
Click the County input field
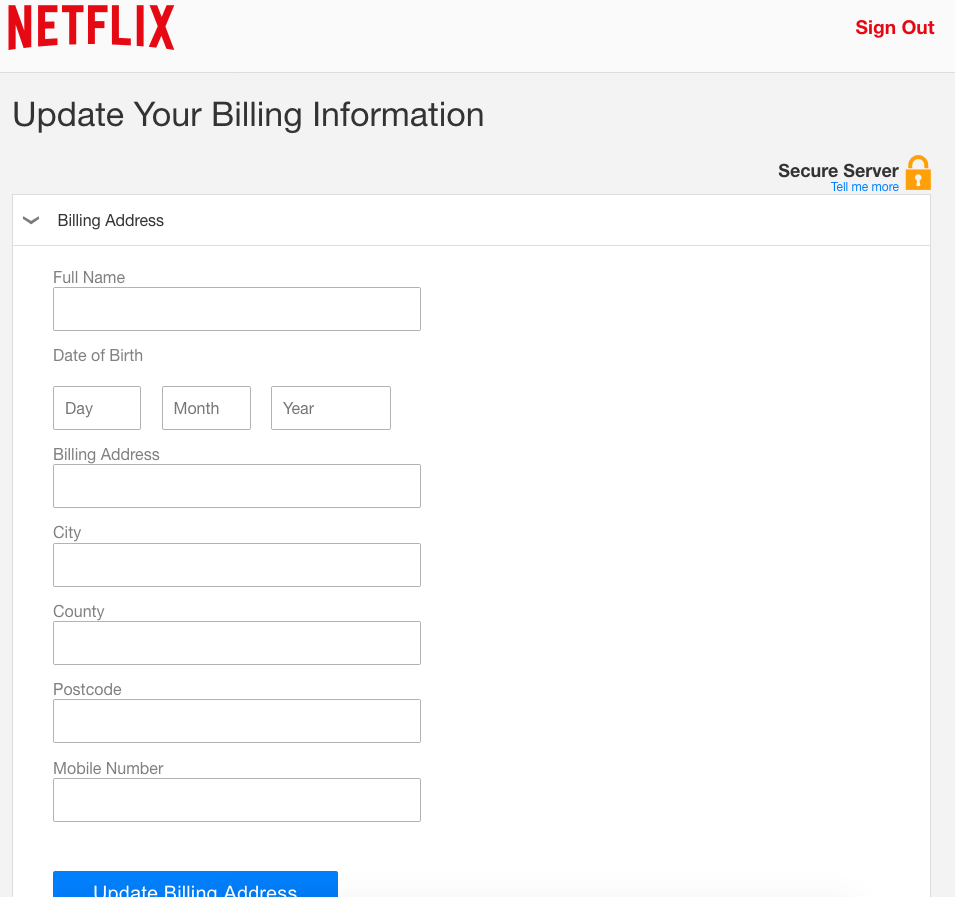[237, 643]
